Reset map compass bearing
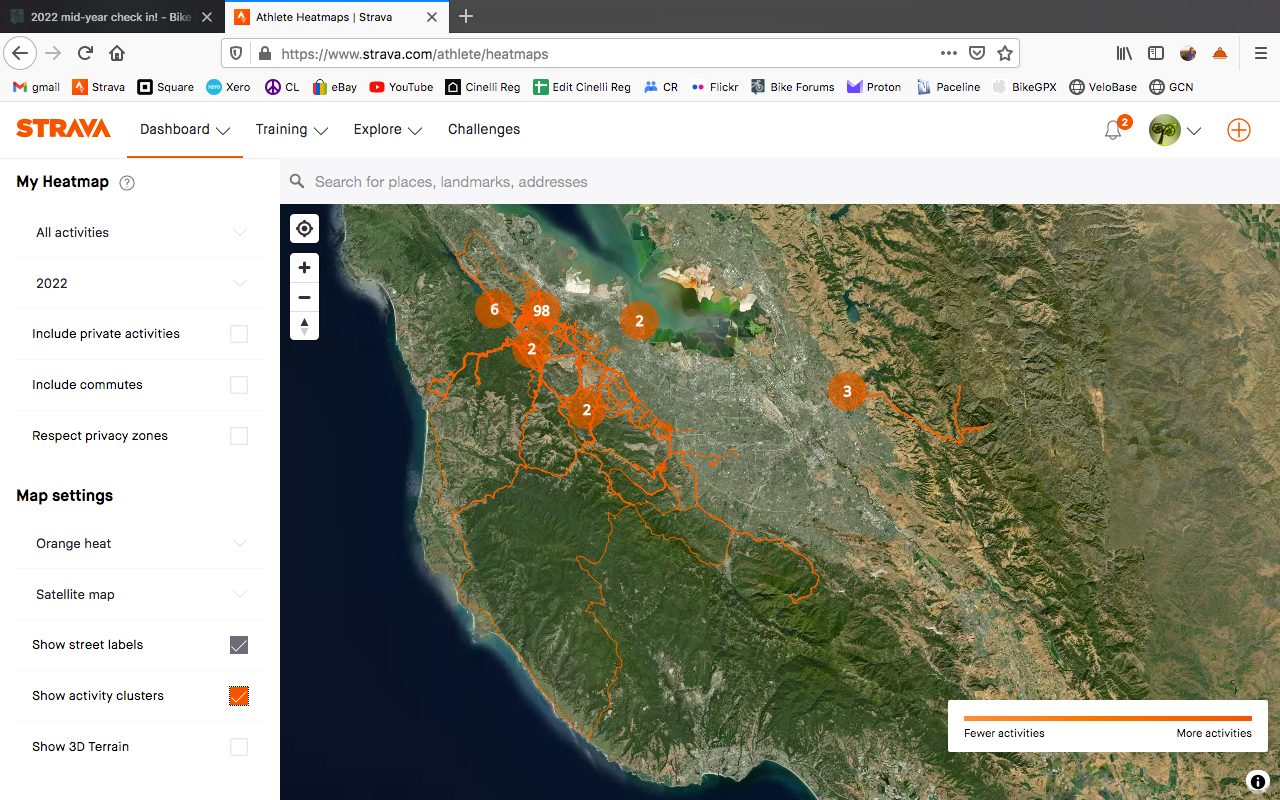The height and width of the screenshot is (800, 1280). pyautogui.click(x=305, y=326)
